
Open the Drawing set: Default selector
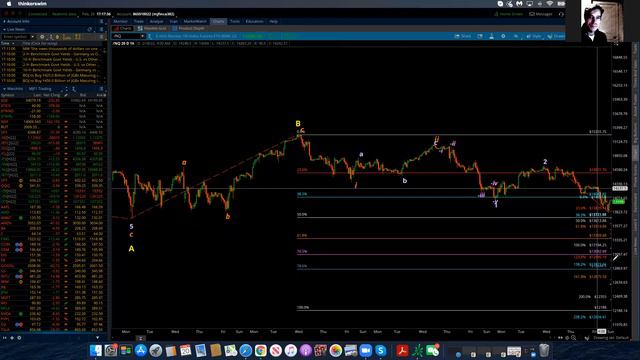611,338
